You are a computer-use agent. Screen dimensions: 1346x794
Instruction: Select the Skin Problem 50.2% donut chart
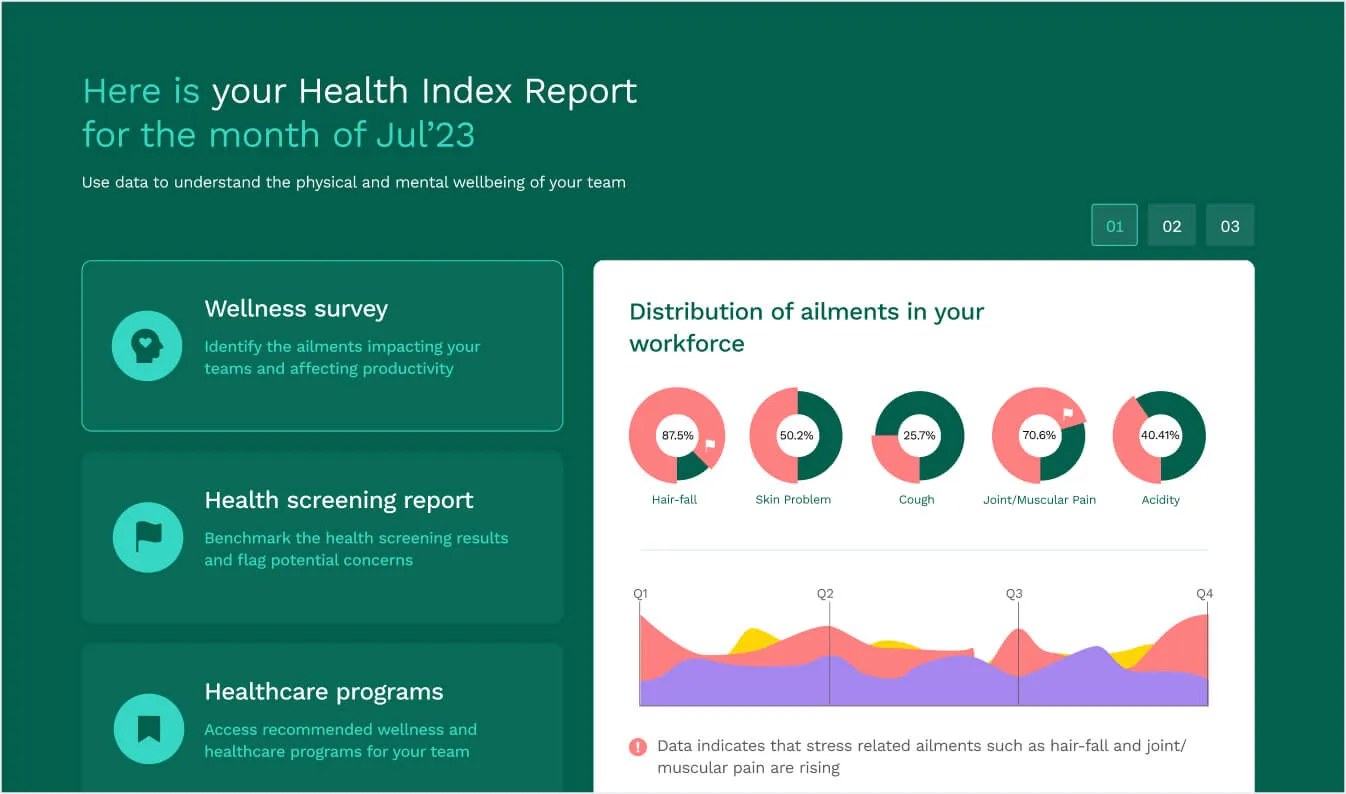[x=796, y=436]
